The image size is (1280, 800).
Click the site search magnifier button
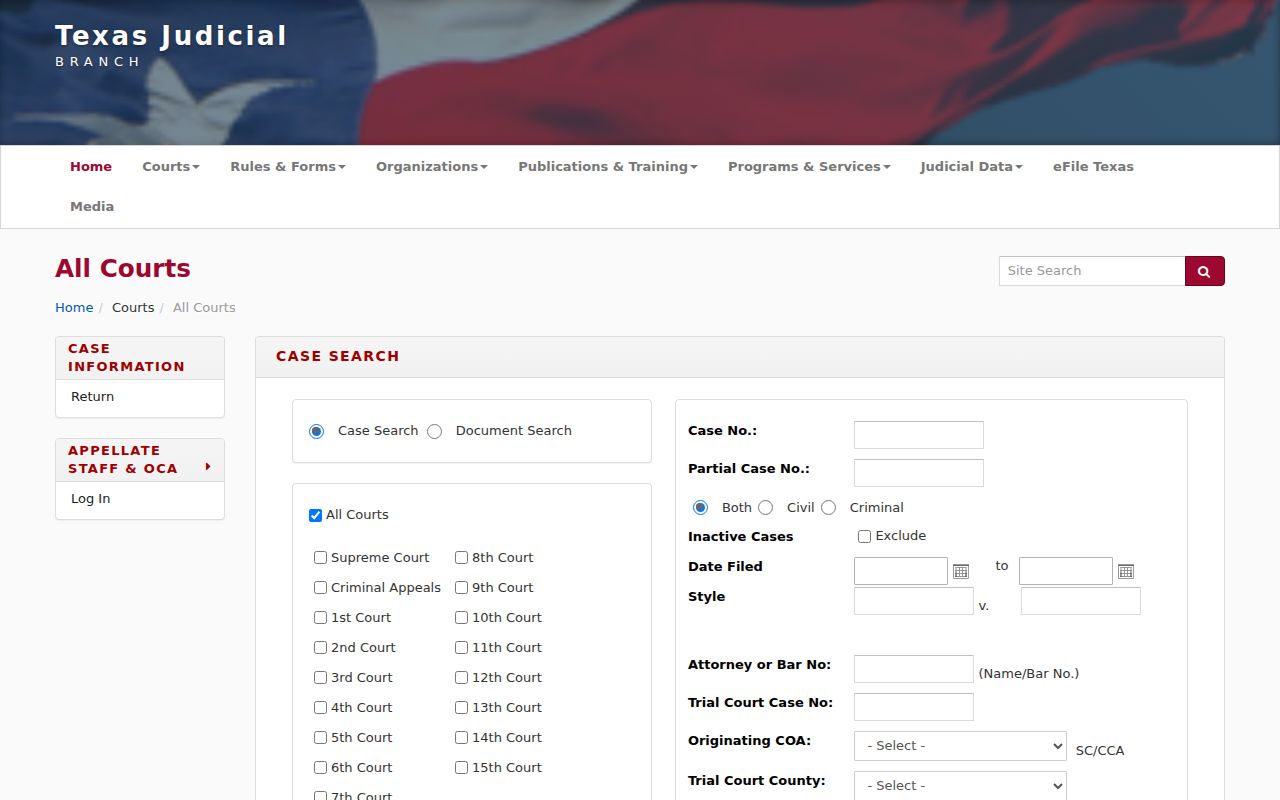tap(1204, 271)
